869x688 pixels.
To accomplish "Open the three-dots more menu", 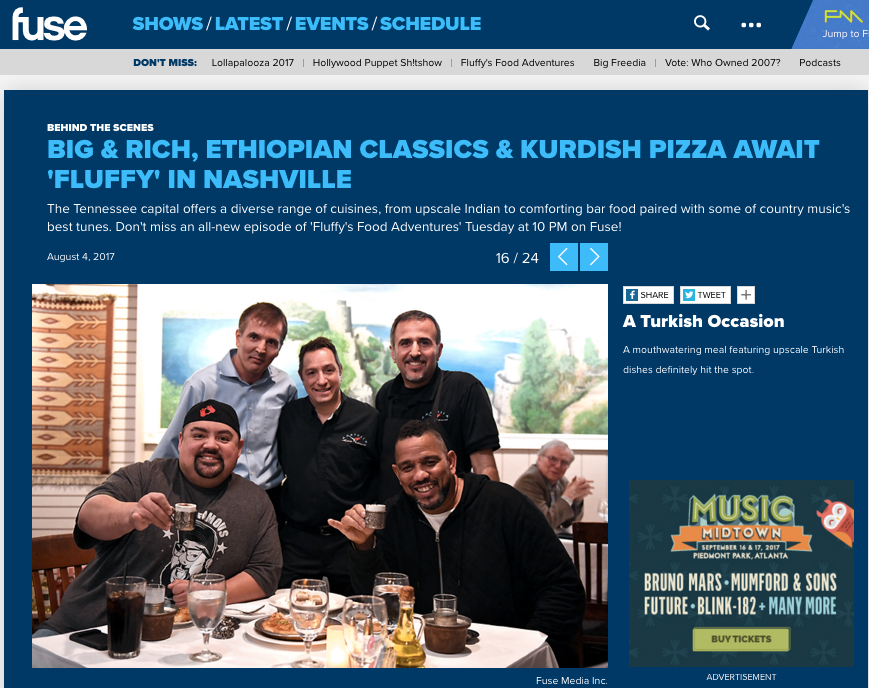I will 751,25.
